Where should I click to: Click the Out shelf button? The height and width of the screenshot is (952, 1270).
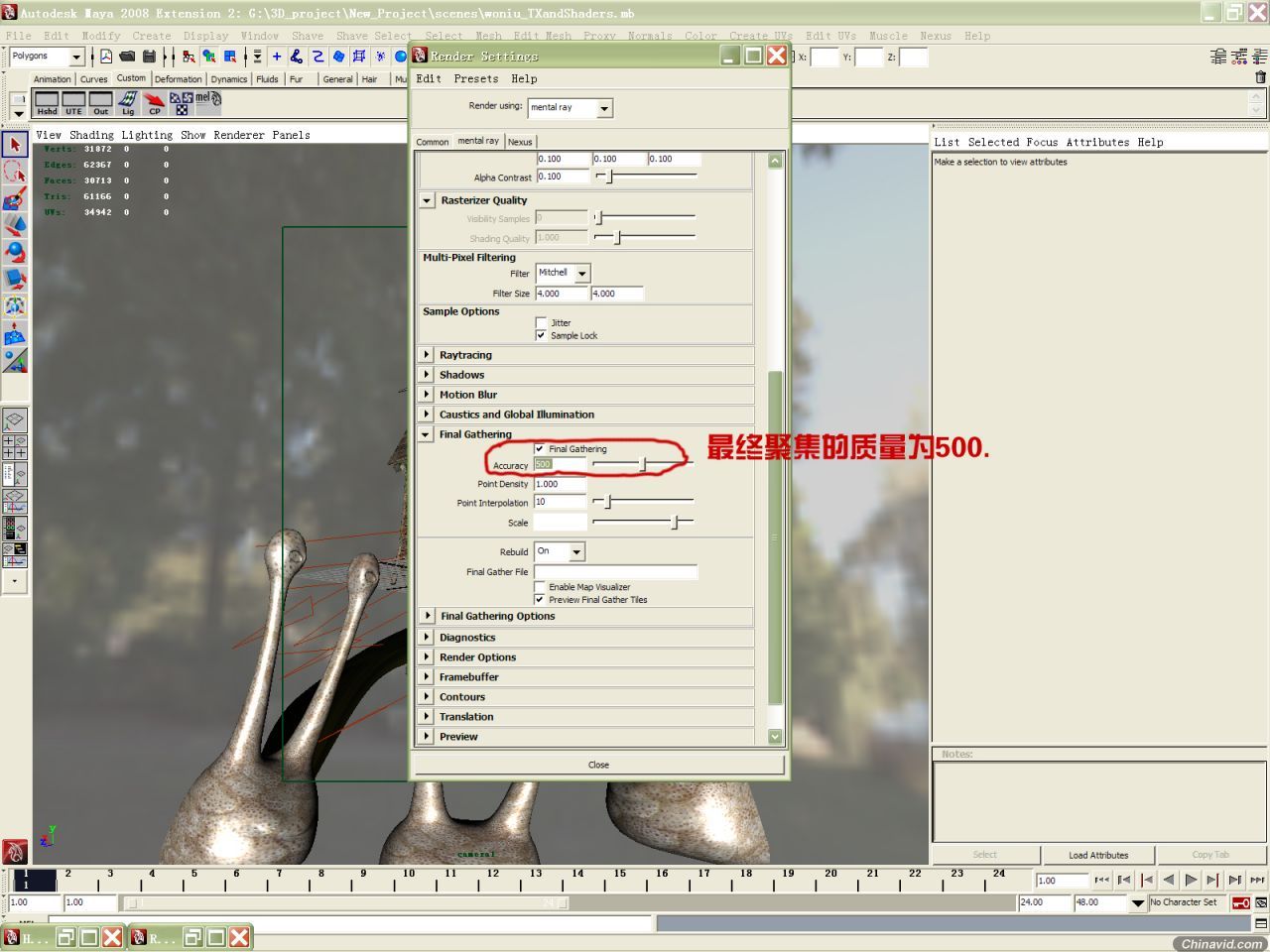coord(100,103)
